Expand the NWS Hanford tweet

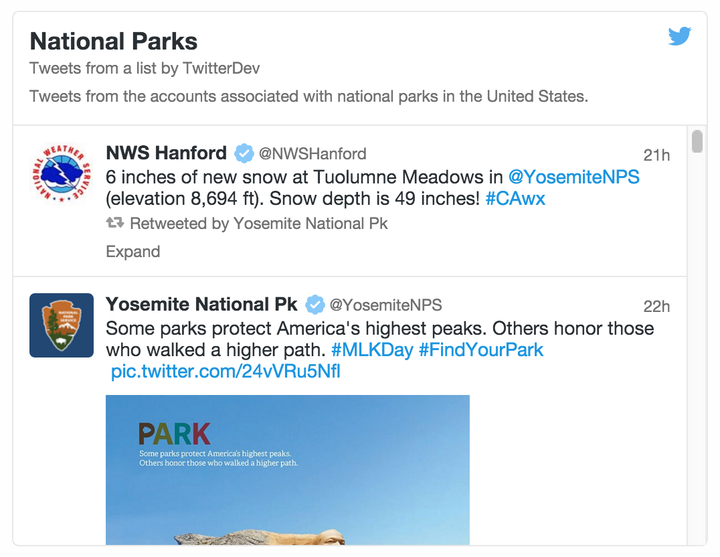(133, 251)
